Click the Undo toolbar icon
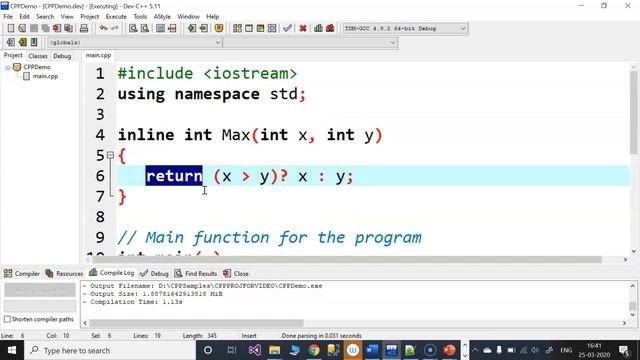 click(103, 28)
